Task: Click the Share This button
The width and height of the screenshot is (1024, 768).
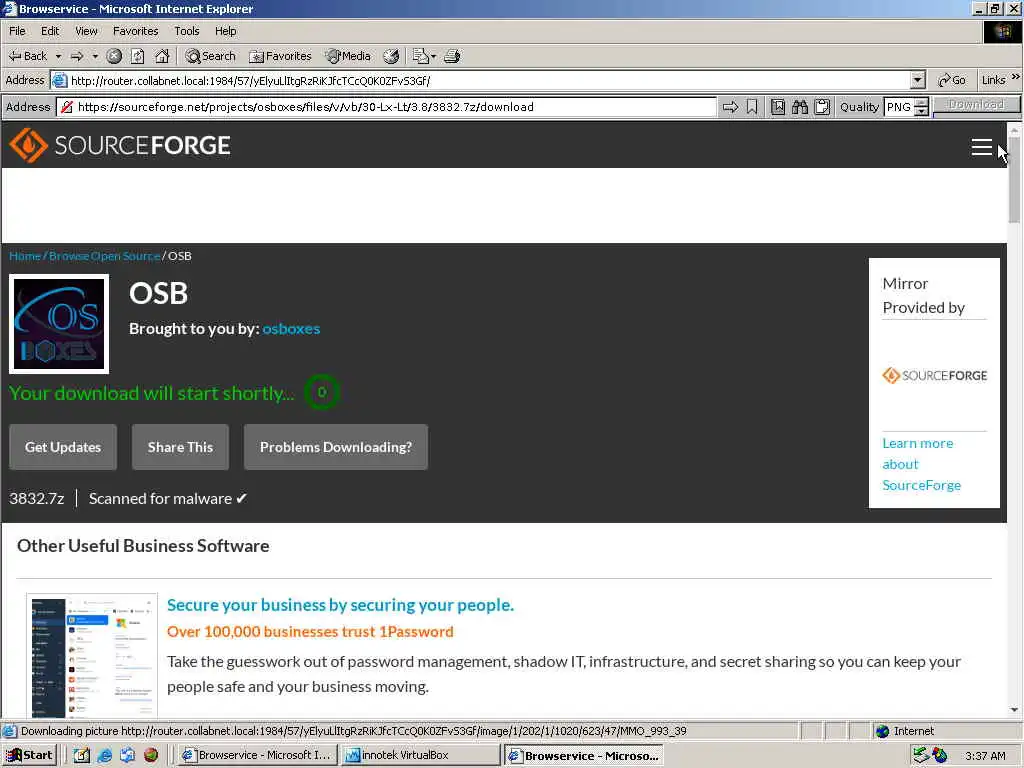Action: pyautogui.click(x=180, y=447)
